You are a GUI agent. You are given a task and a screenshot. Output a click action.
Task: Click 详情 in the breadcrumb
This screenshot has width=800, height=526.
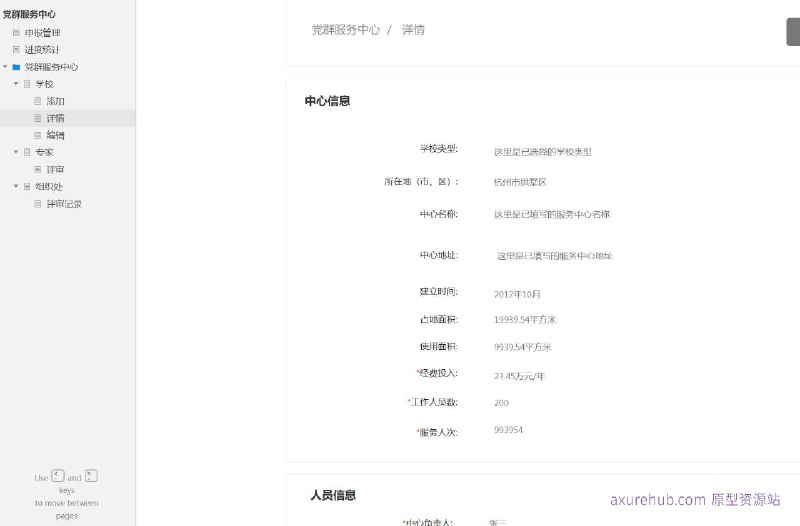tap(413, 30)
